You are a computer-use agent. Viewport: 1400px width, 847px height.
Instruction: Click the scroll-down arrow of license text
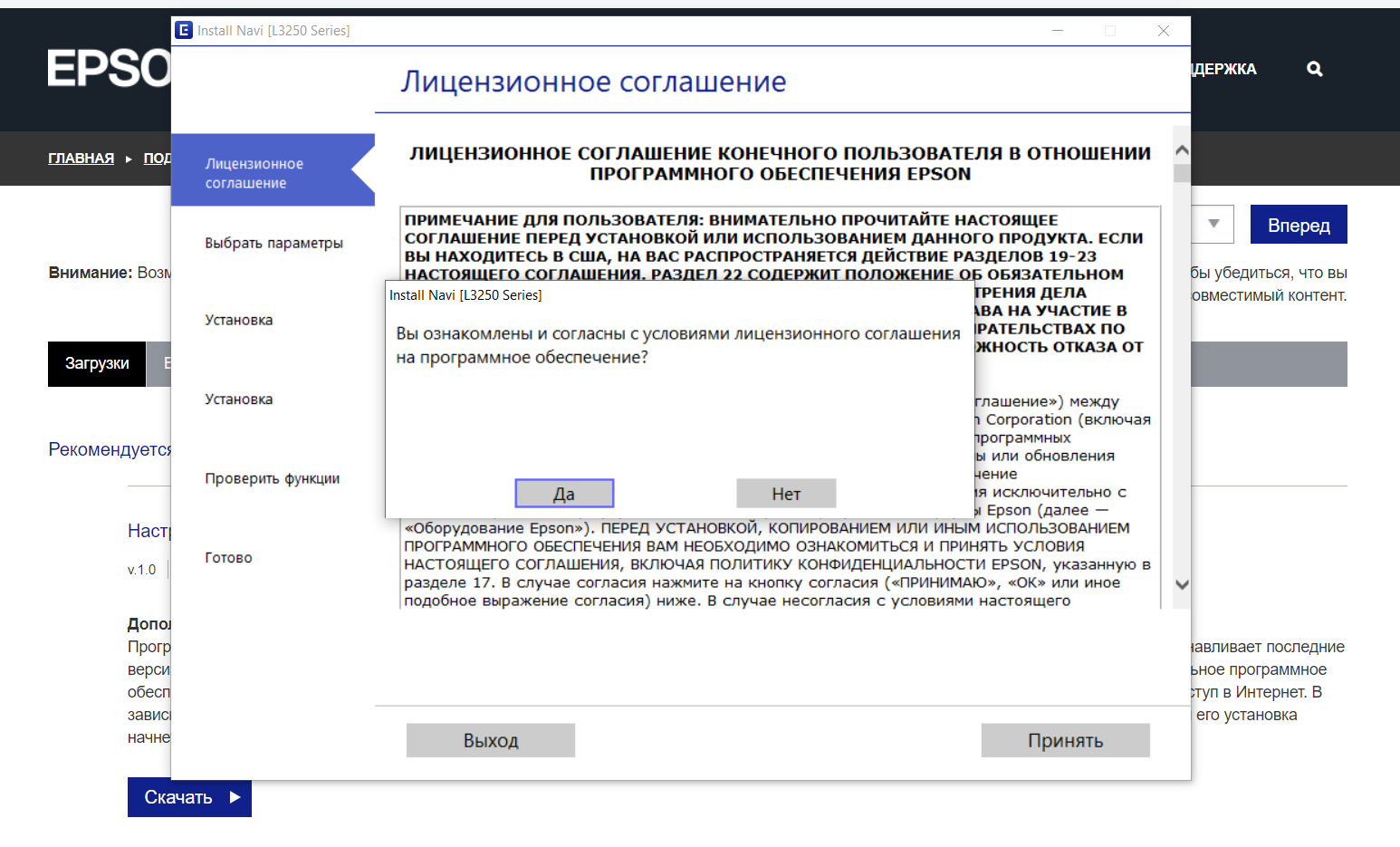1181,584
